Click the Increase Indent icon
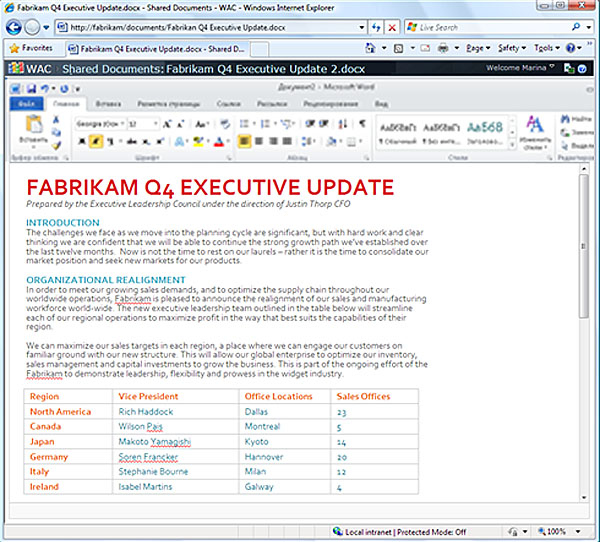 pyautogui.click(x=324, y=124)
